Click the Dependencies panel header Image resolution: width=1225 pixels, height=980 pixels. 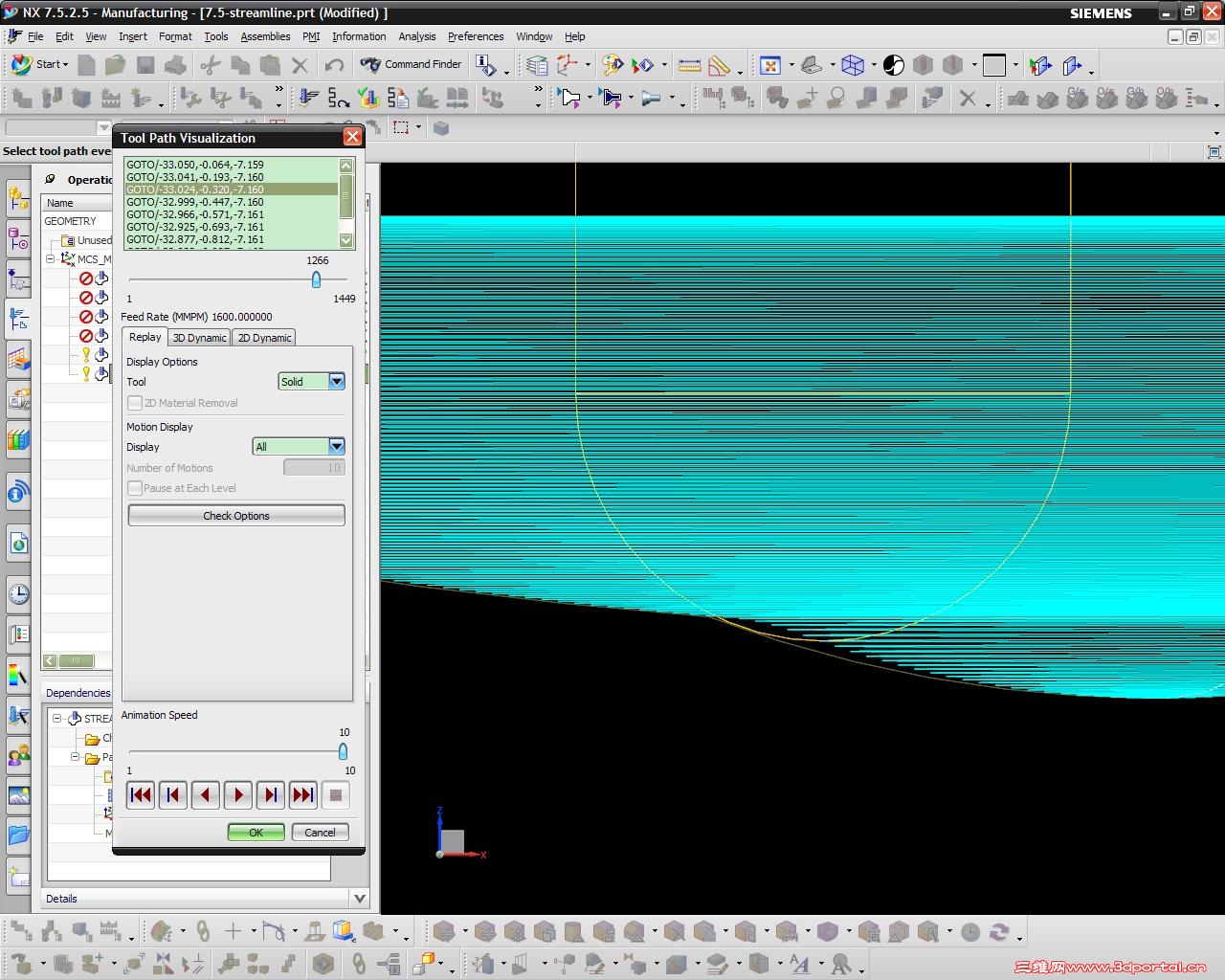point(78,693)
